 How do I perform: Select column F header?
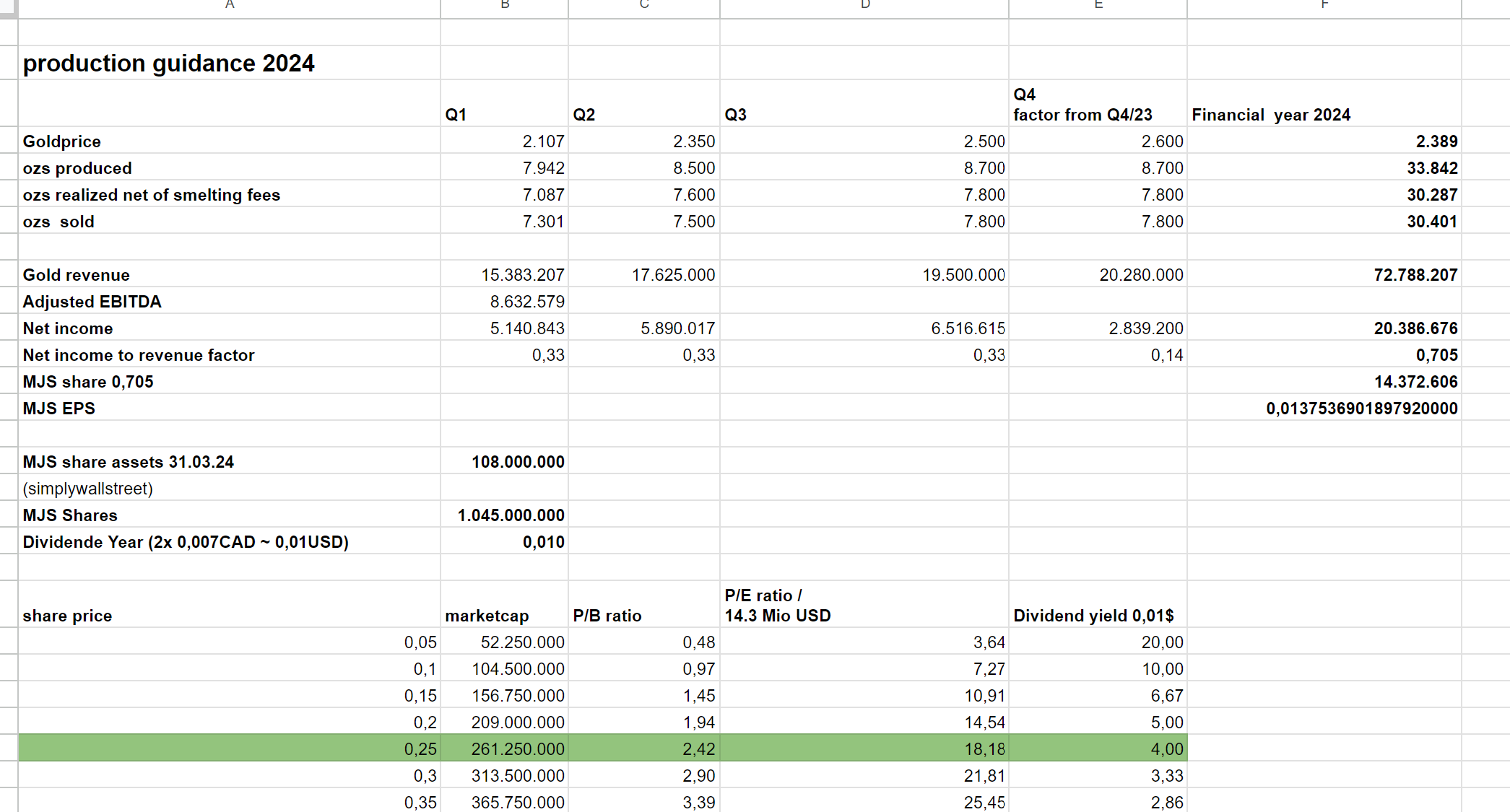1324,6
